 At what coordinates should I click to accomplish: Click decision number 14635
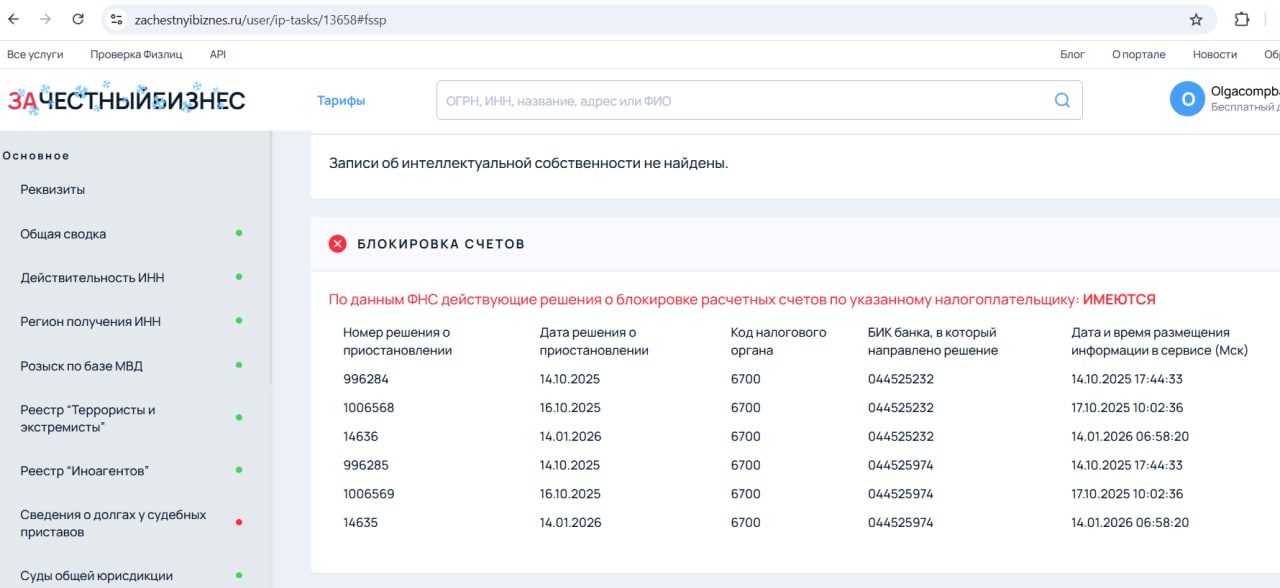pos(360,522)
